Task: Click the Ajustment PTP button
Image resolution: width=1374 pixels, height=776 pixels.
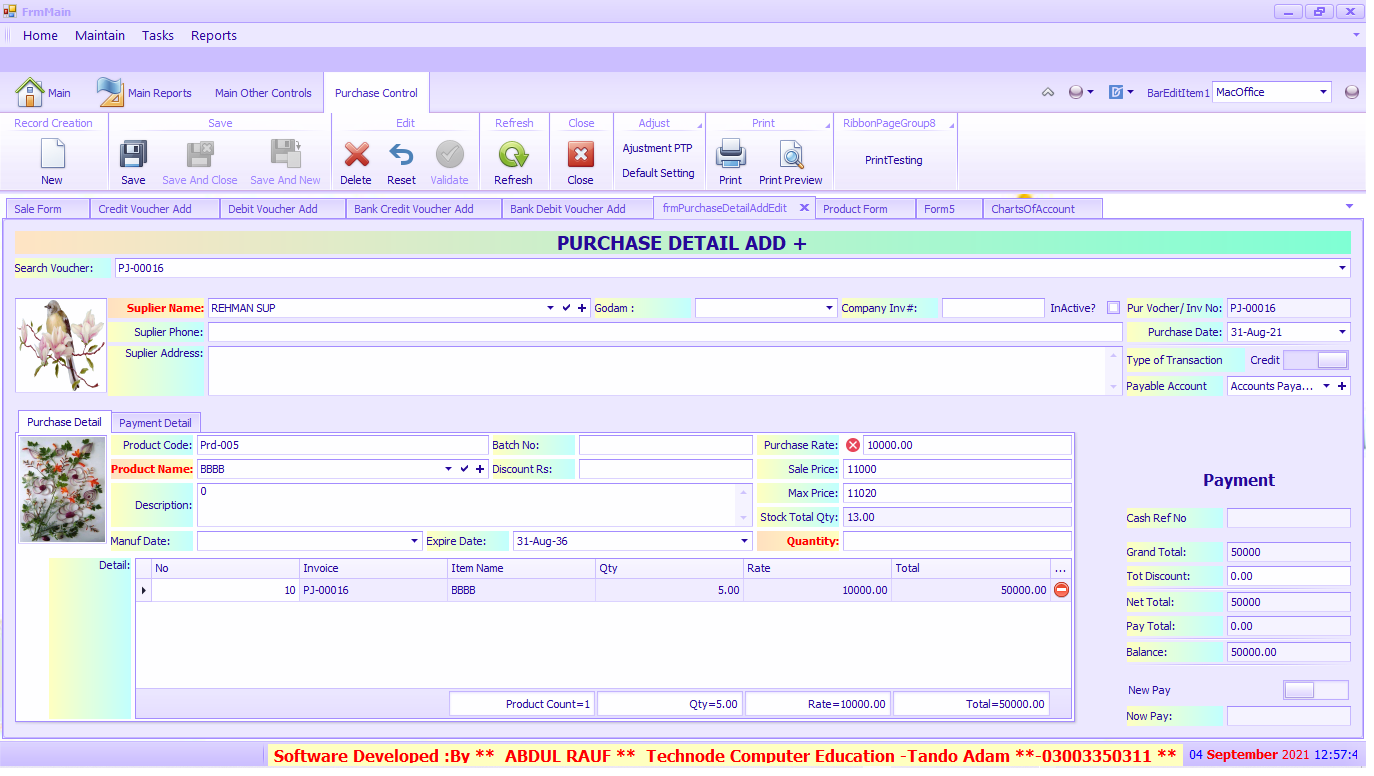Action: pos(657,148)
